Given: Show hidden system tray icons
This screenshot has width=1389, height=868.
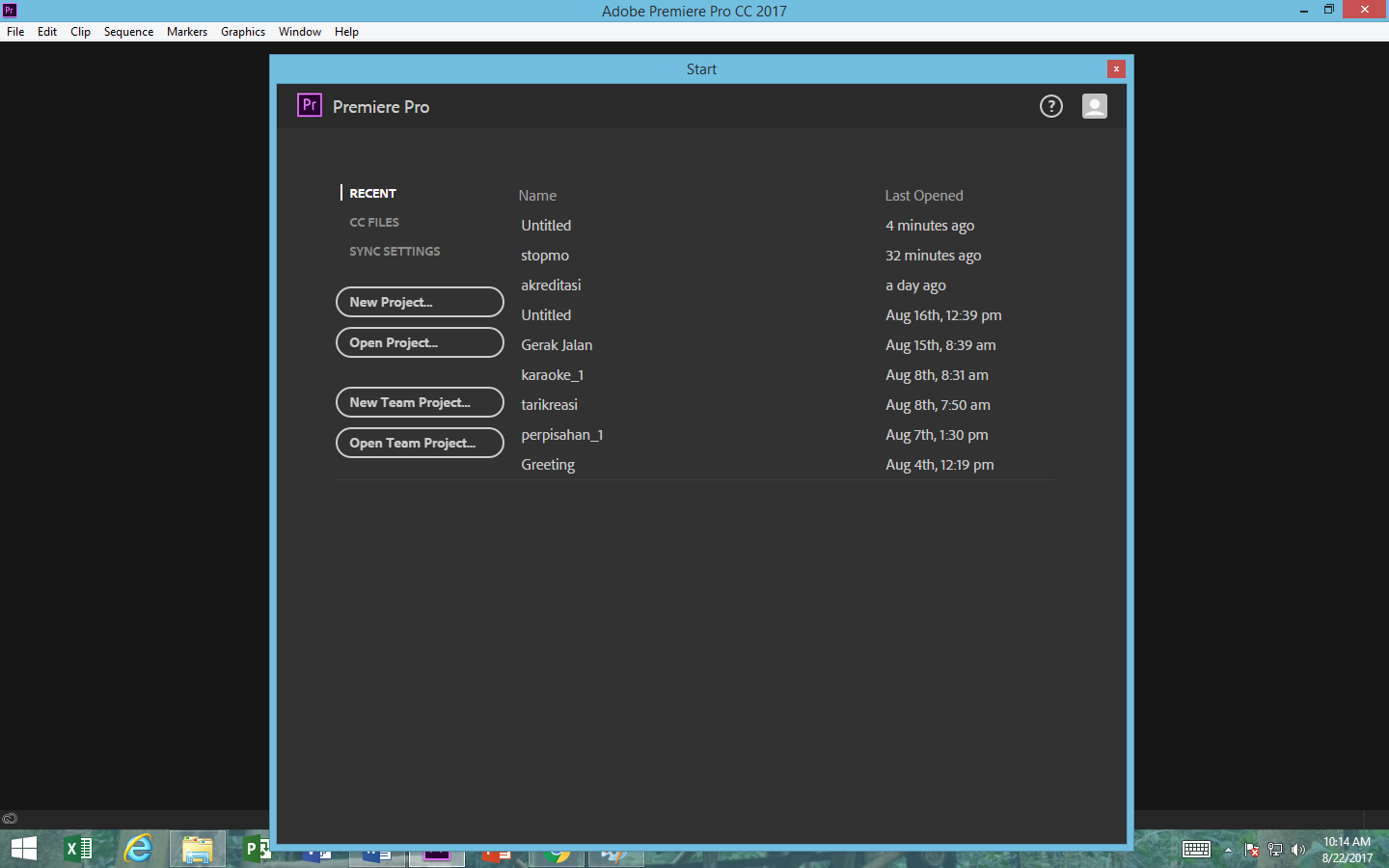Looking at the screenshot, I should tap(1228, 851).
